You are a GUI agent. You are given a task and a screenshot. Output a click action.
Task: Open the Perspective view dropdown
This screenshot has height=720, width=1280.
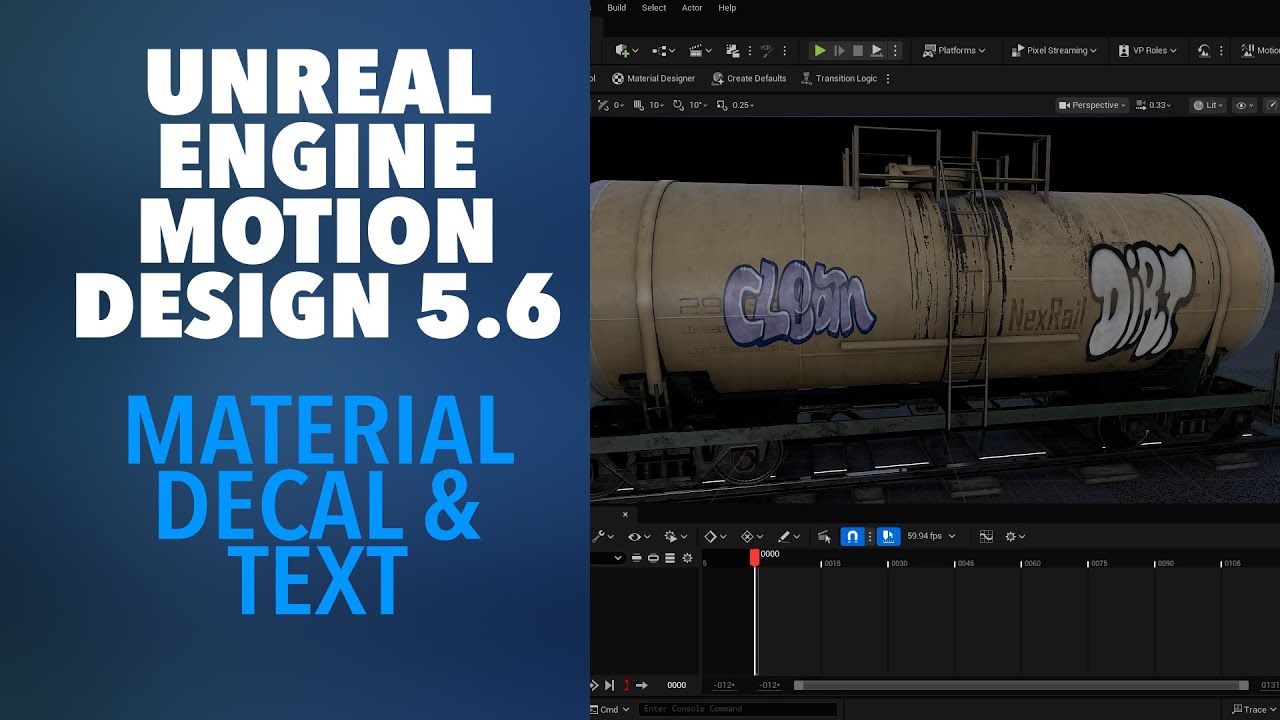tap(1092, 105)
